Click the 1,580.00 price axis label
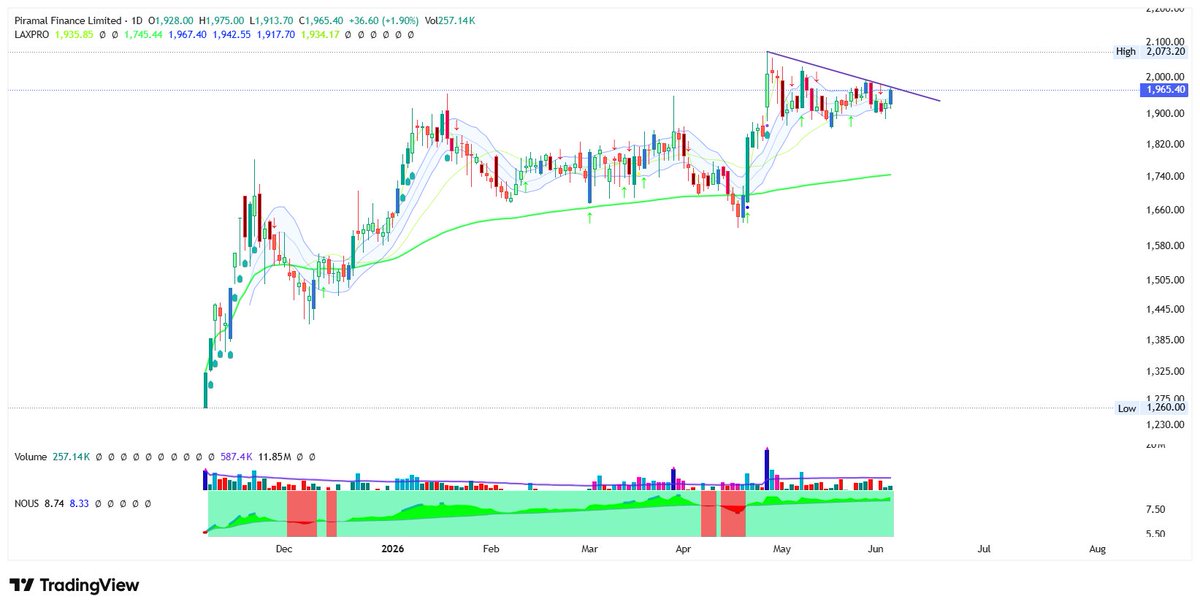Image resolution: width=1200 pixels, height=610 pixels. (1164, 245)
